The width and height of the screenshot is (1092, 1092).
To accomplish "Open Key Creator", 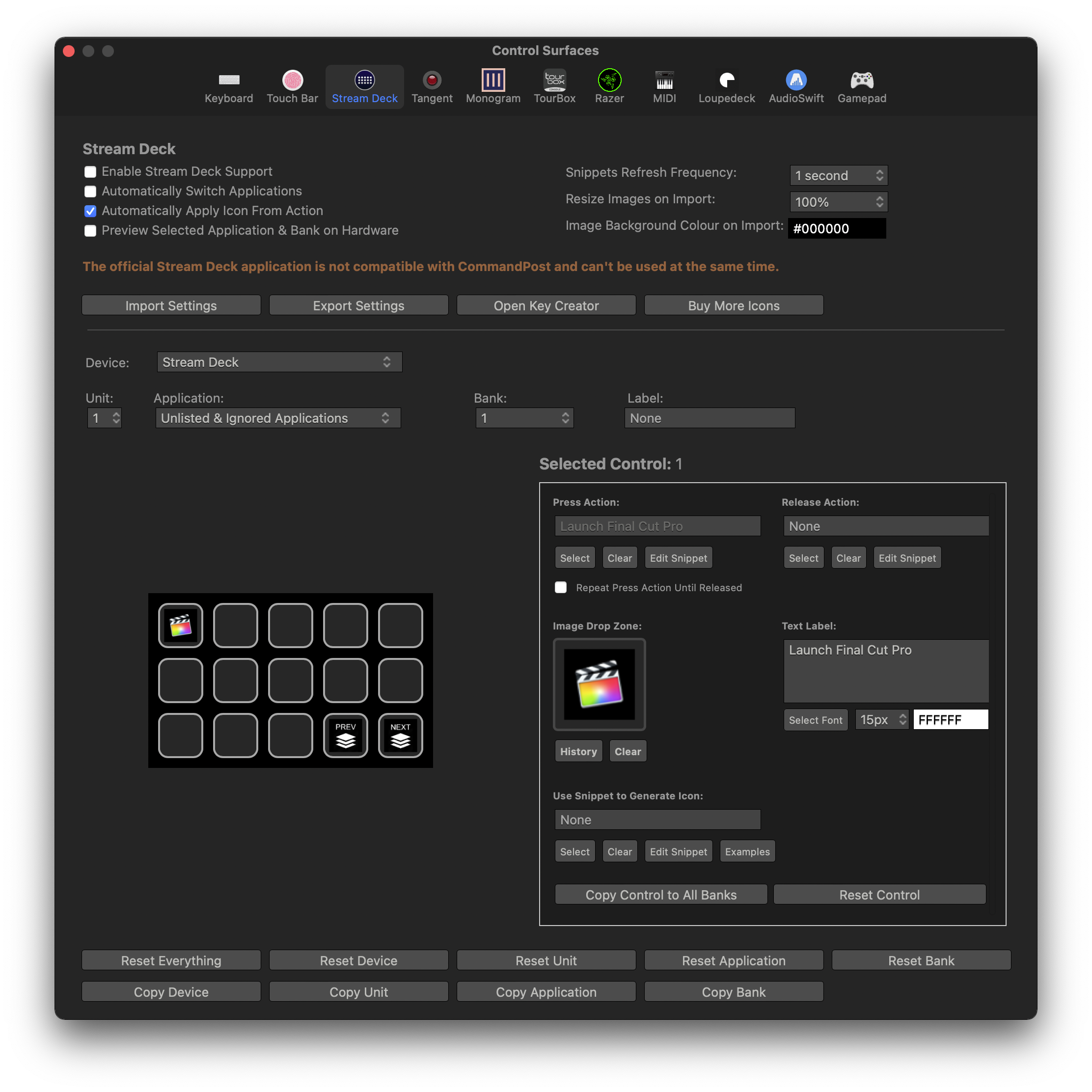I will pyautogui.click(x=546, y=305).
